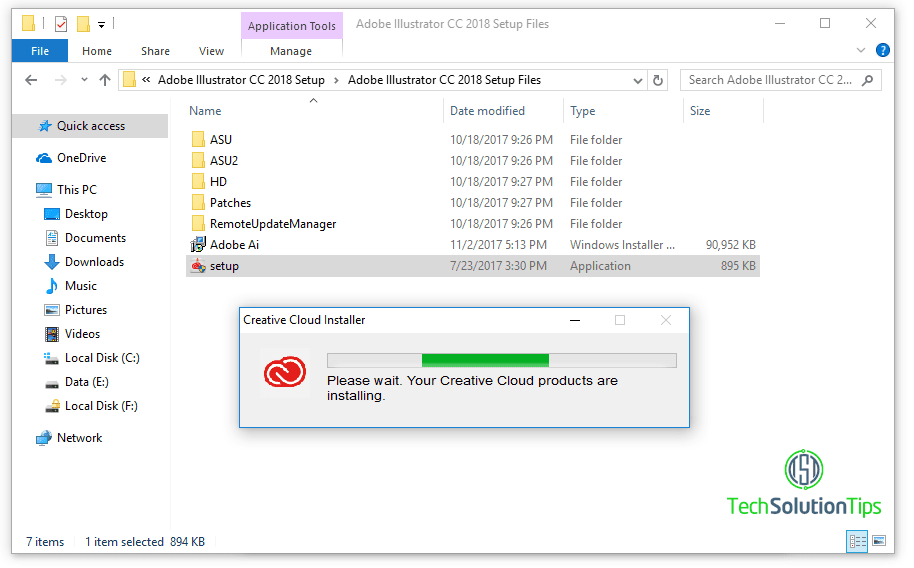
Task: Click 'Adobe Illustrator CC 2018 Setup' breadcrumb
Action: pos(241,80)
